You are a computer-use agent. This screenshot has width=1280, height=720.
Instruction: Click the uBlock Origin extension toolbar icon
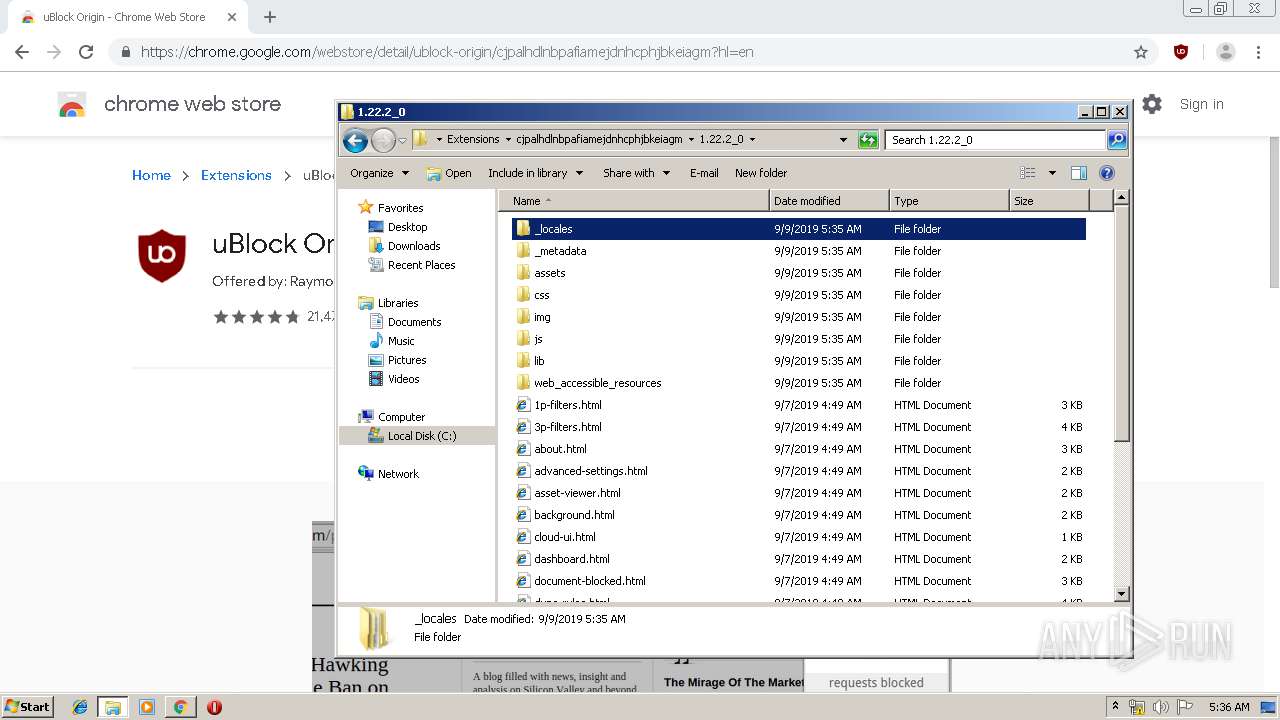point(1181,52)
